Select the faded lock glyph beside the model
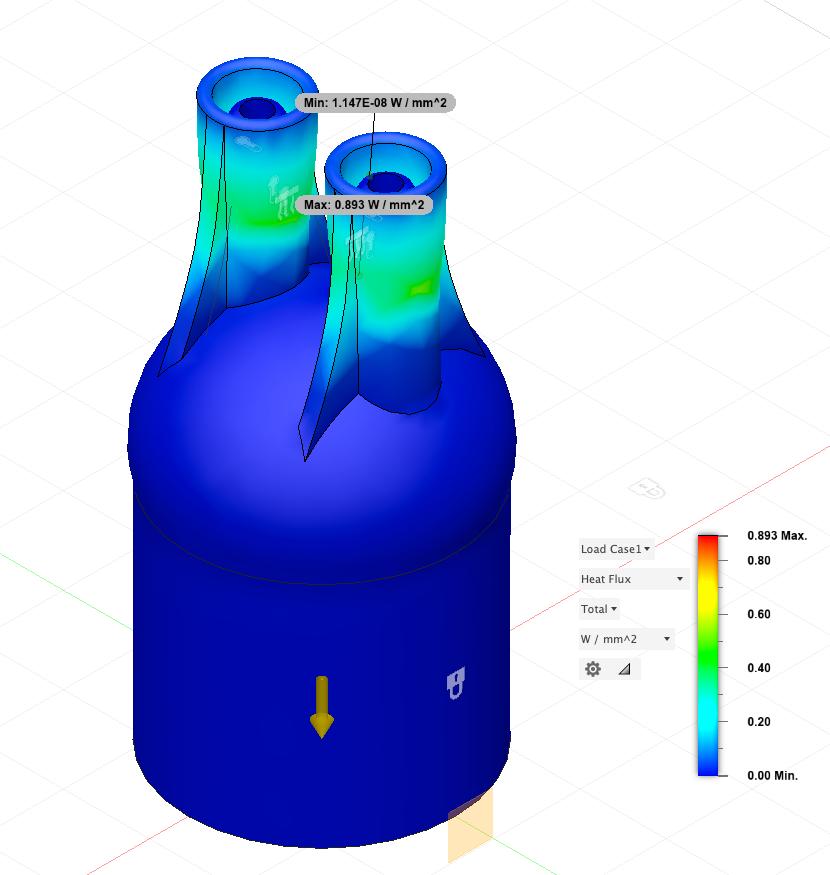 [648, 489]
